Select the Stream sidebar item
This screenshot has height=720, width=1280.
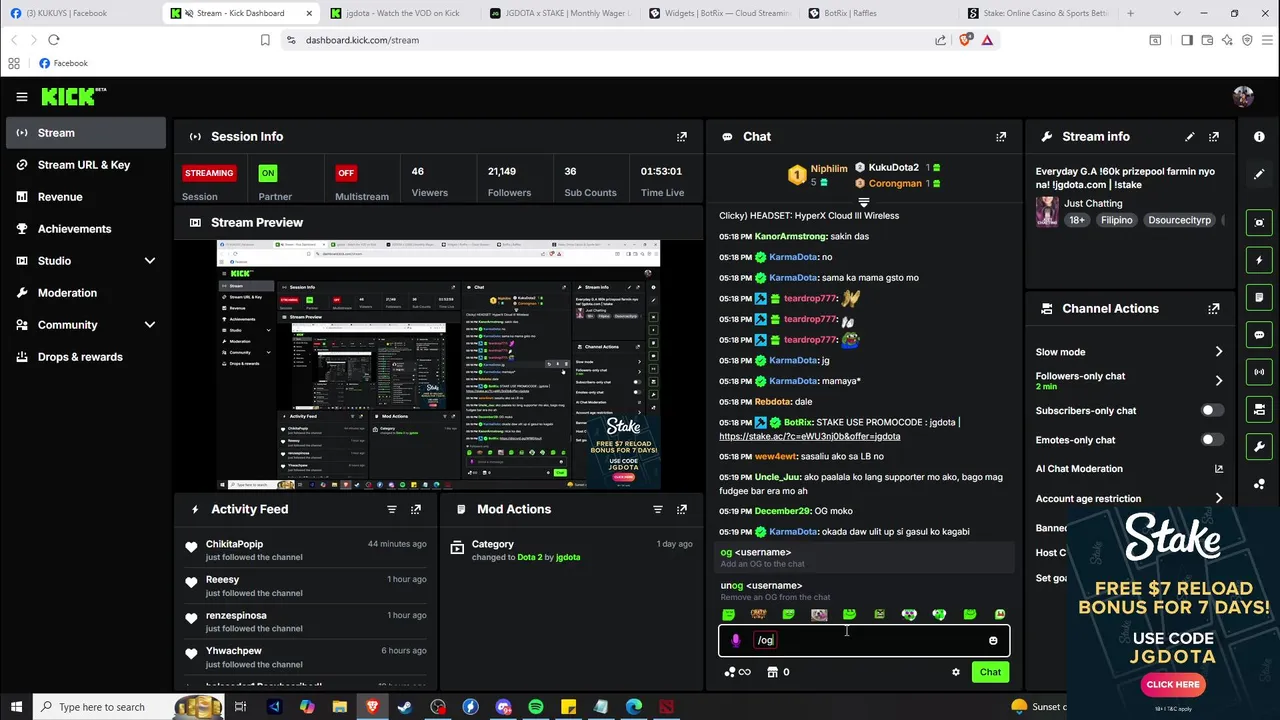pyautogui.click(x=86, y=133)
